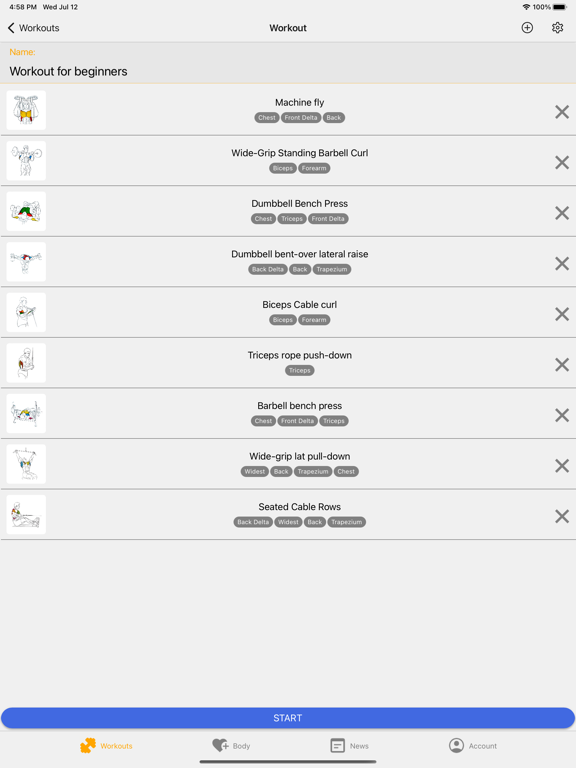Image resolution: width=576 pixels, height=768 pixels.
Task: Tap the Seated Cable Rows illustration
Action: point(26,514)
